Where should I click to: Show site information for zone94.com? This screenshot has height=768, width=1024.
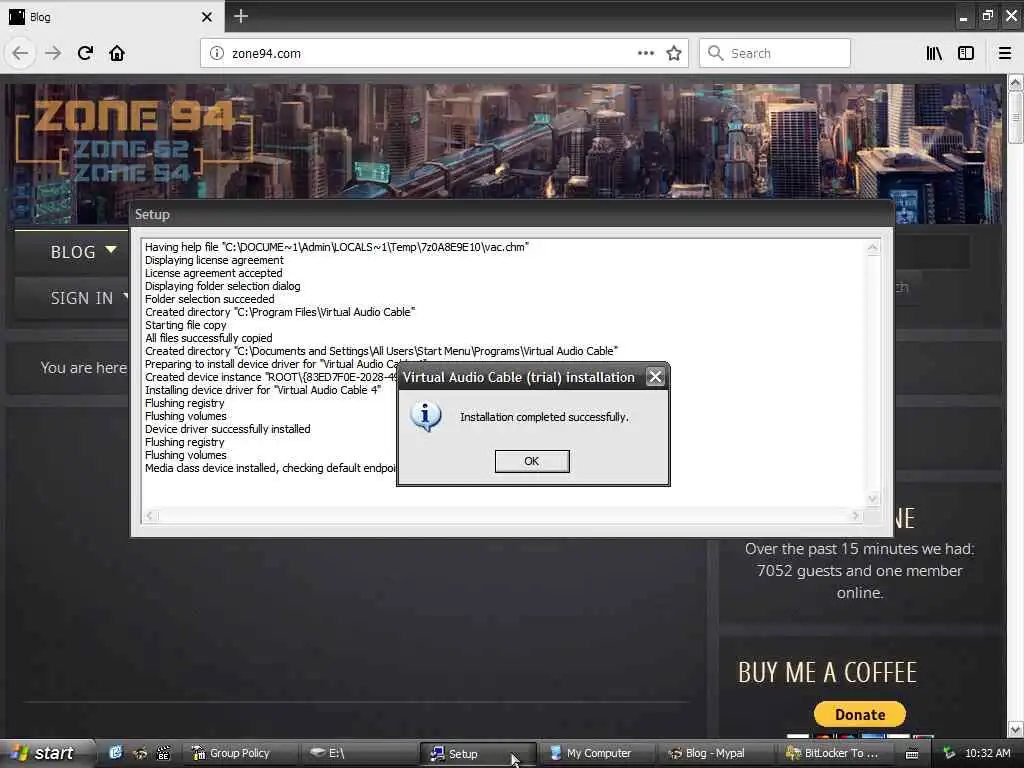pyautogui.click(x=217, y=53)
